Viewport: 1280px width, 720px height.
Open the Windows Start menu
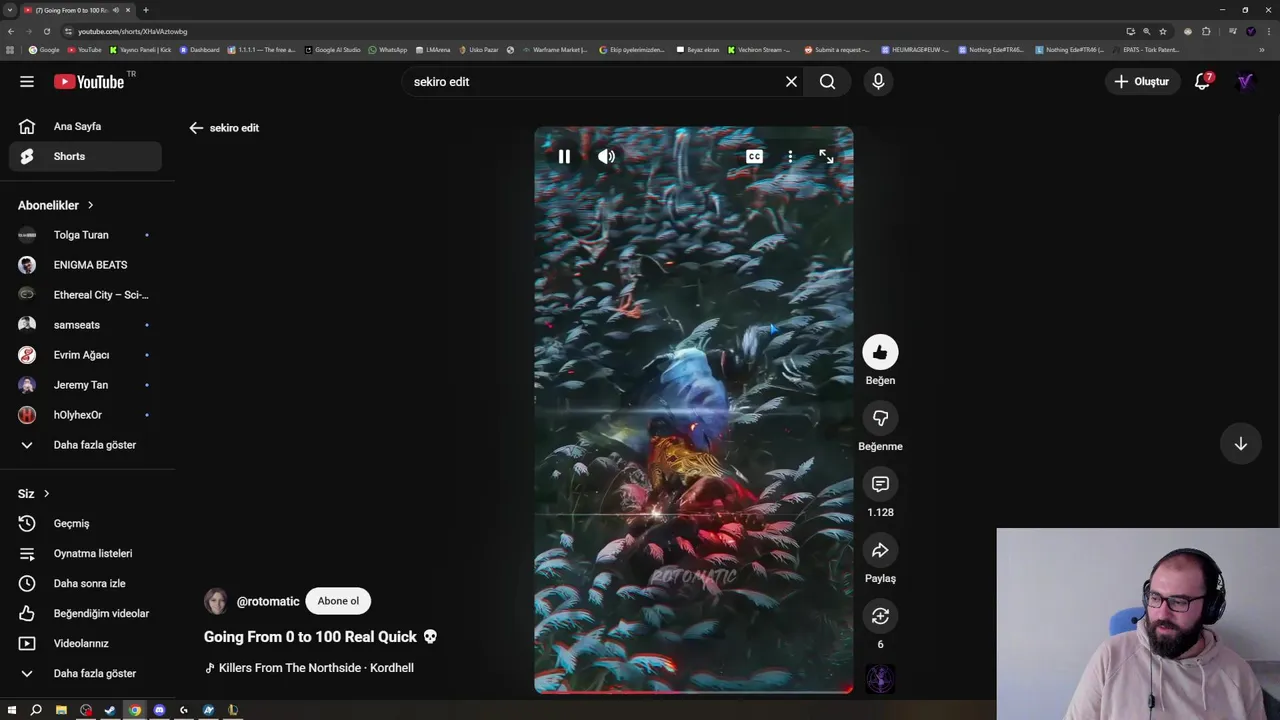(x=12, y=710)
